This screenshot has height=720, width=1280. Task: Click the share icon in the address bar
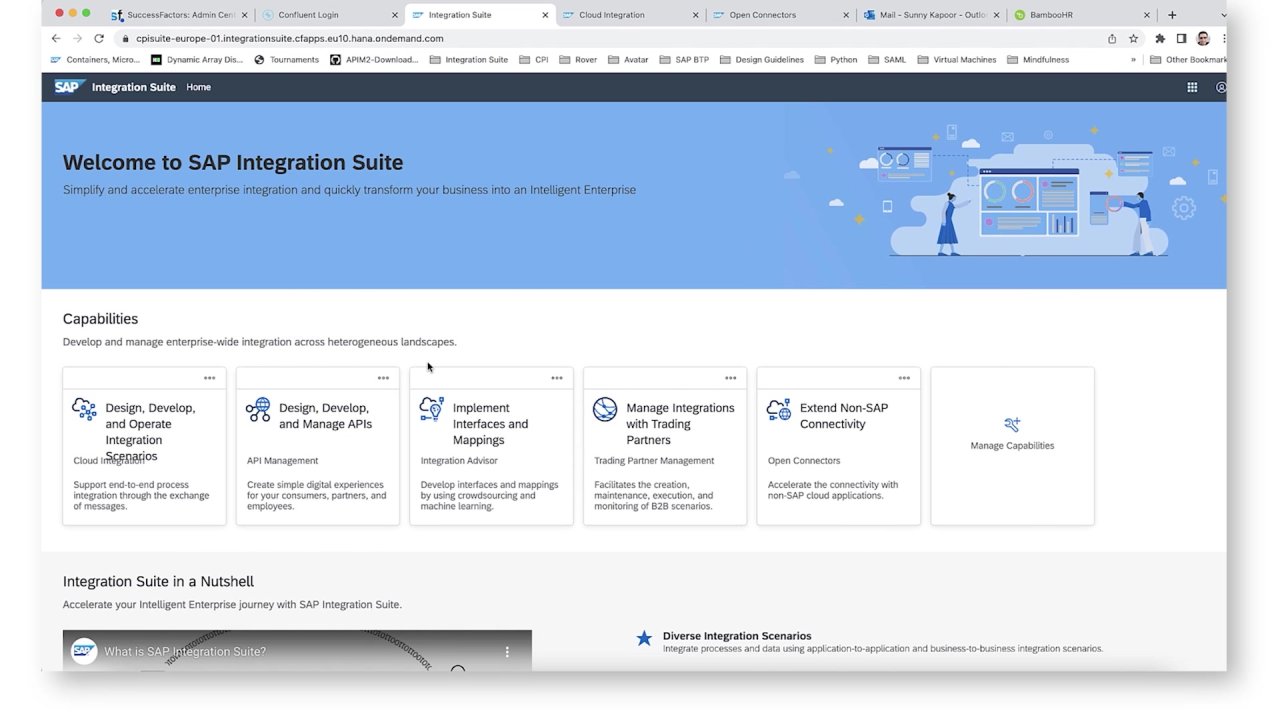point(1112,38)
